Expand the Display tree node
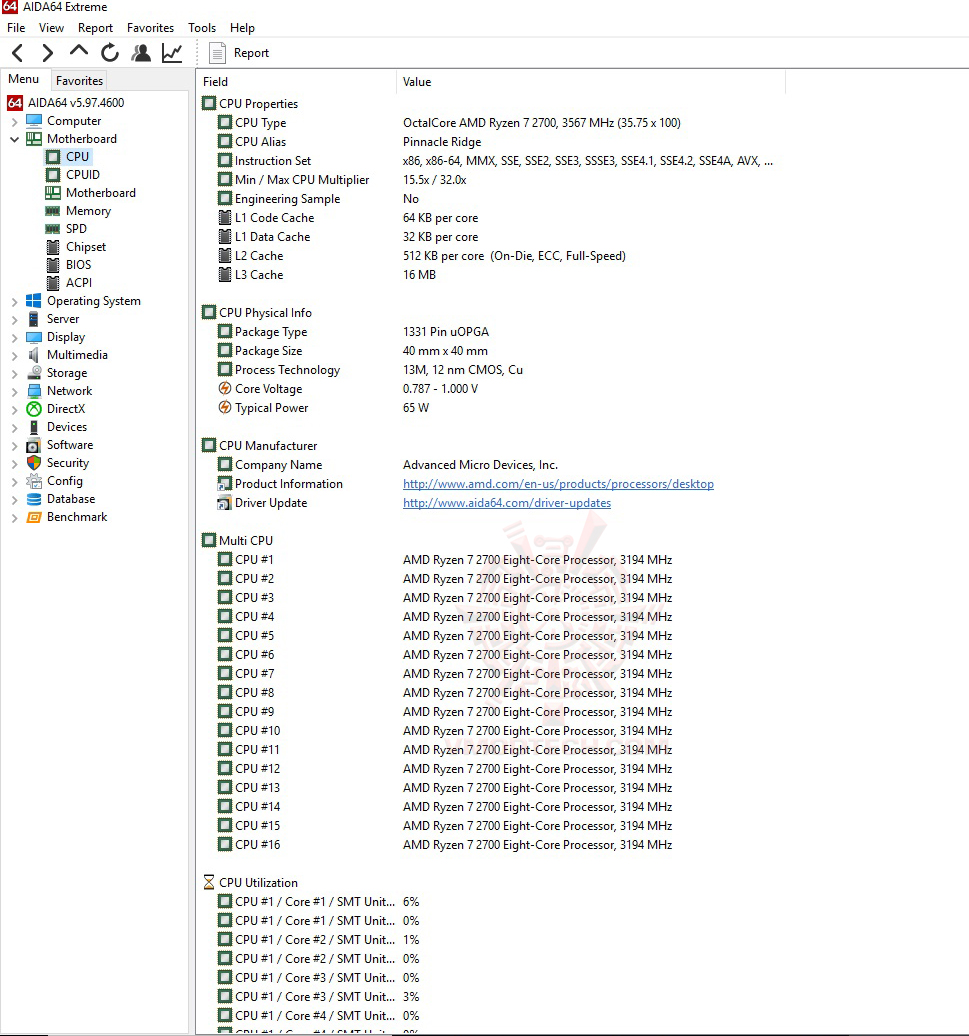Screen dimensions: 969x1036 (15, 338)
